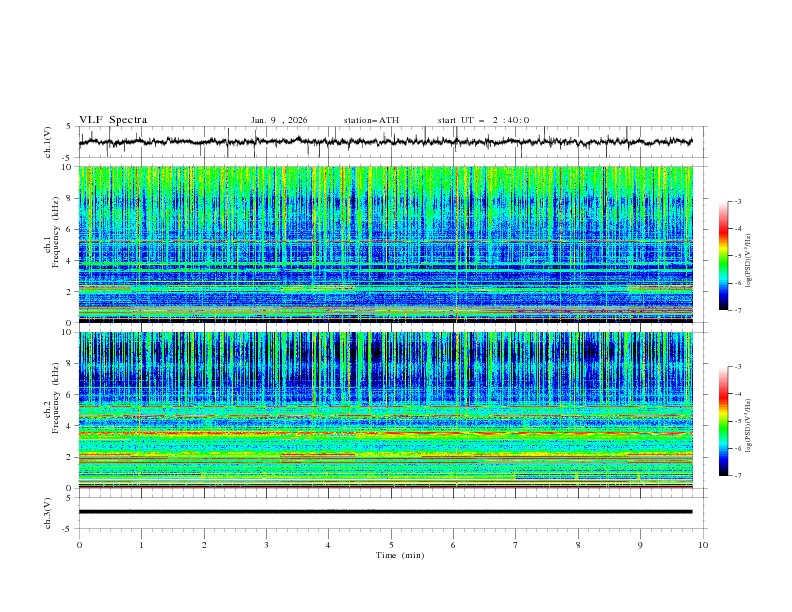The width and height of the screenshot is (792, 612).
Task: Click the "-7" label on ch.2 color bar
Action: click(x=737, y=476)
